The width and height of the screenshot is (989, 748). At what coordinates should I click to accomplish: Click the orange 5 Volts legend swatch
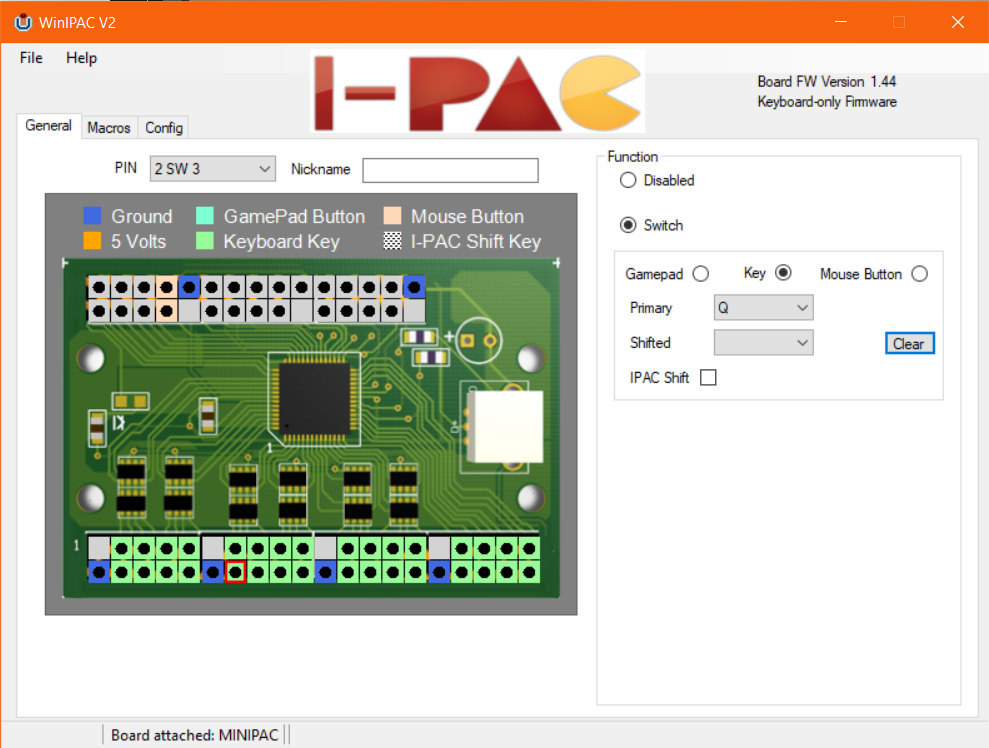[x=93, y=241]
